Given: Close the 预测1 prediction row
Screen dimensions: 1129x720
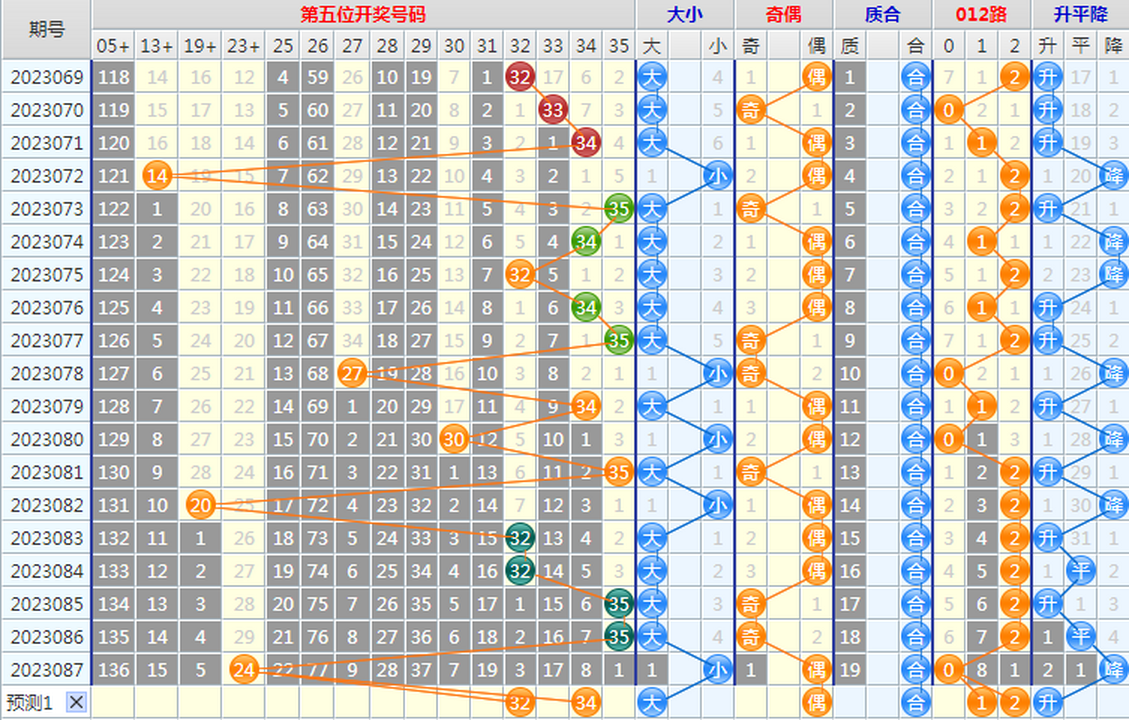Looking at the screenshot, I should pos(76,703).
